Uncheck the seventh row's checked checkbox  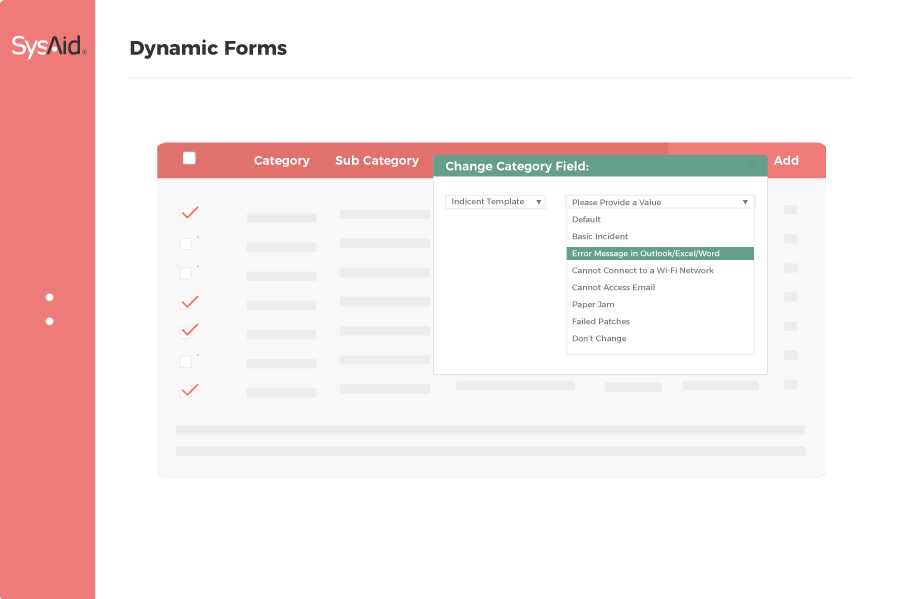(x=188, y=390)
